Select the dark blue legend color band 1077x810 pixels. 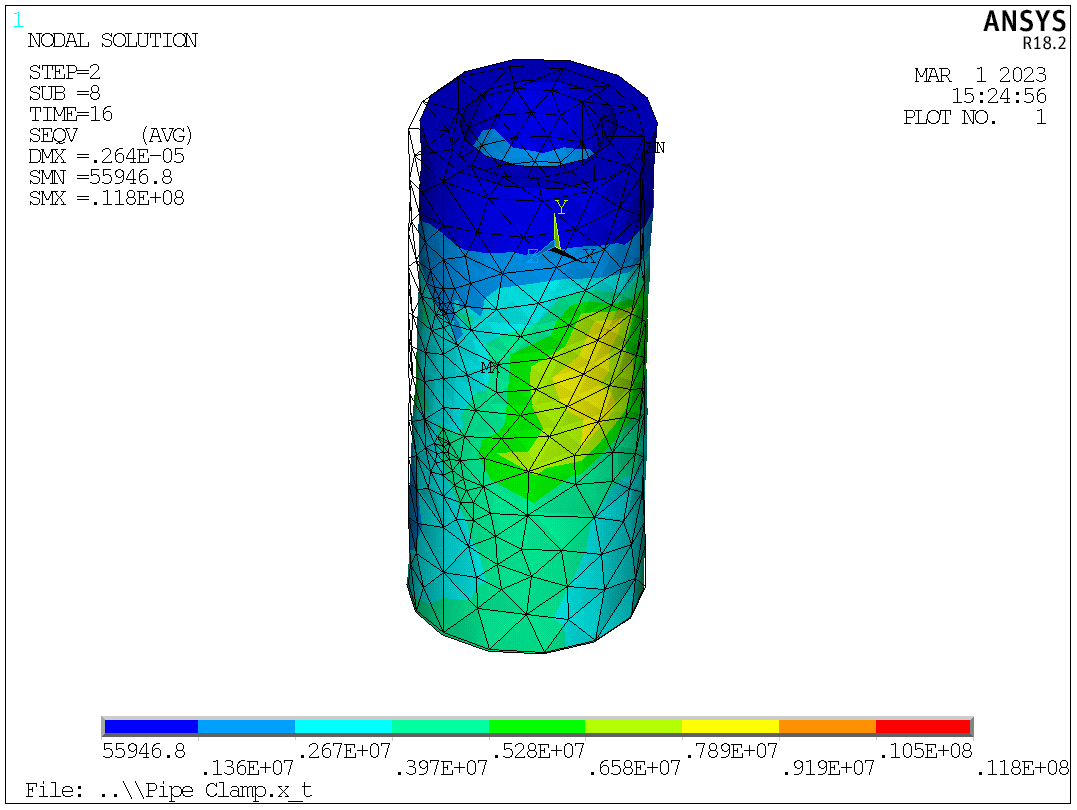tap(150, 727)
